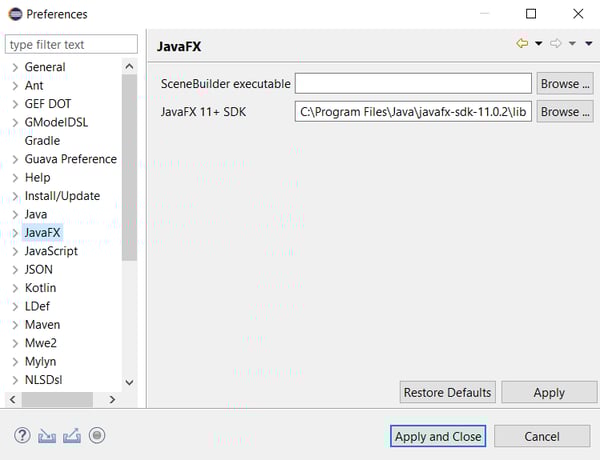The width and height of the screenshot is (600, 460).
Task: Click the Import preferences icon
Action: pos(47,435)
